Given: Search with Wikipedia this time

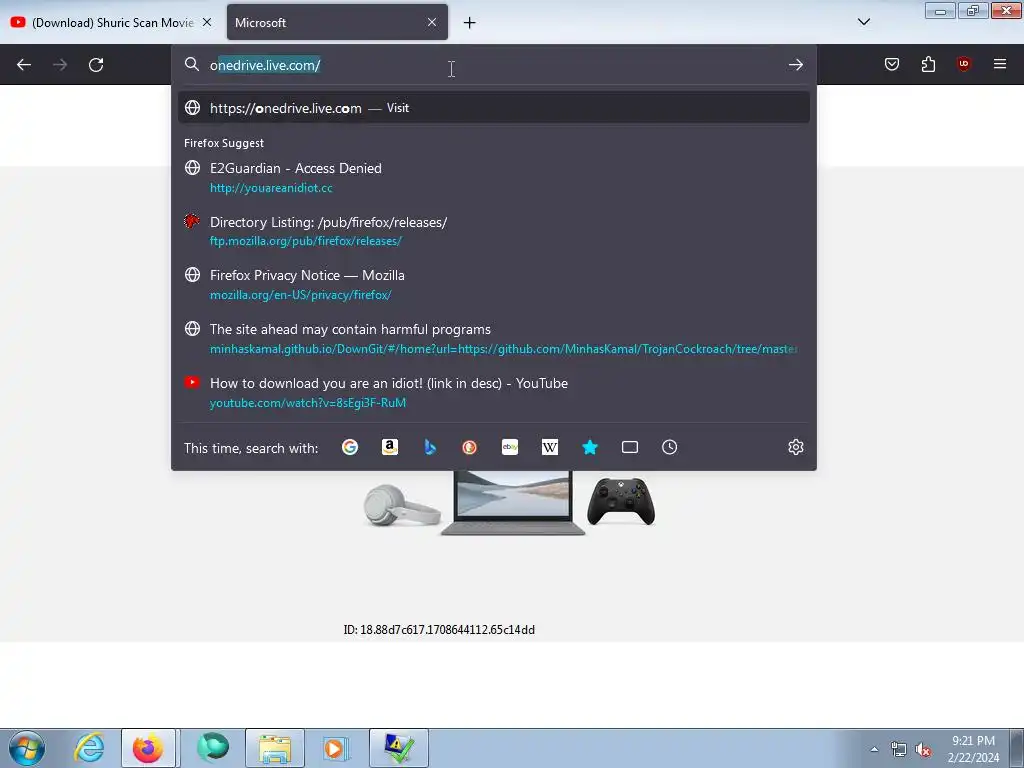Looking at the screenshot, I should pos(550,447).
